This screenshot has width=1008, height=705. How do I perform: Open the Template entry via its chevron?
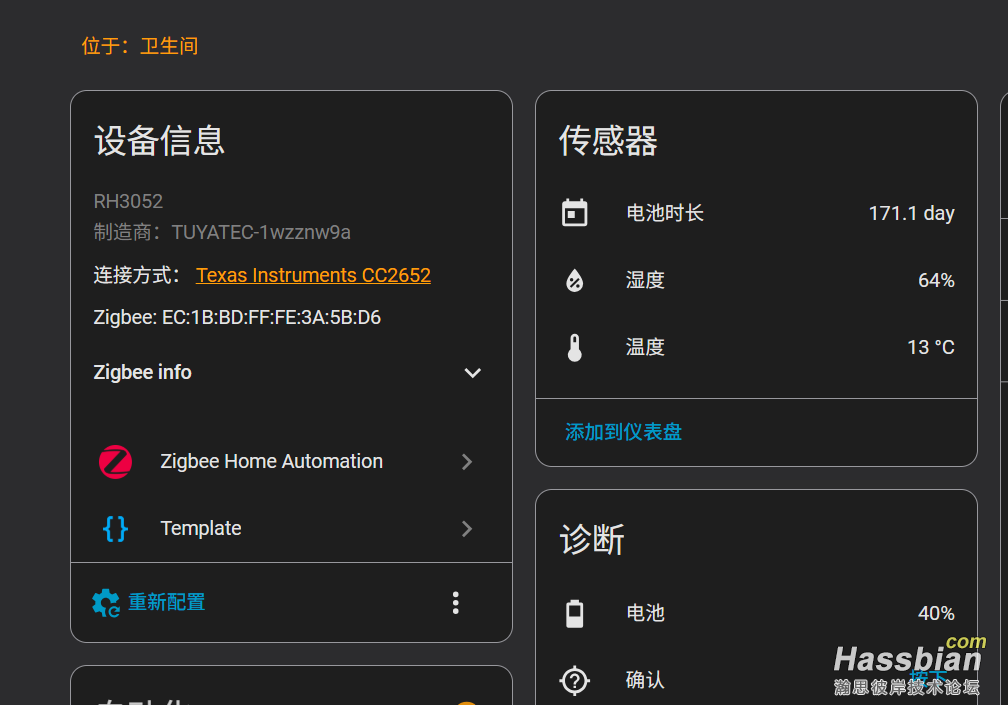click(x=466, y=528)
